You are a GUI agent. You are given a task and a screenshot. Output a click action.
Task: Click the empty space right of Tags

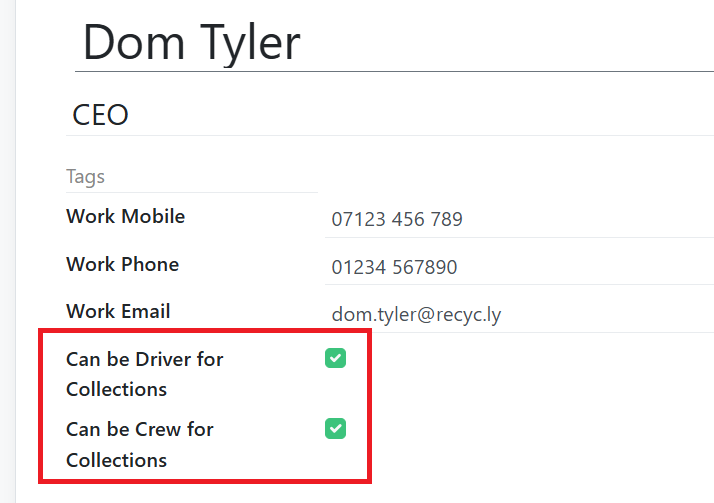tap(500, 177)
